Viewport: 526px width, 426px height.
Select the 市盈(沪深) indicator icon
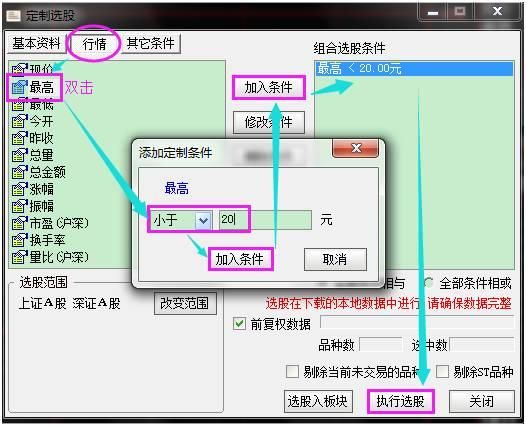coord(19,223)
